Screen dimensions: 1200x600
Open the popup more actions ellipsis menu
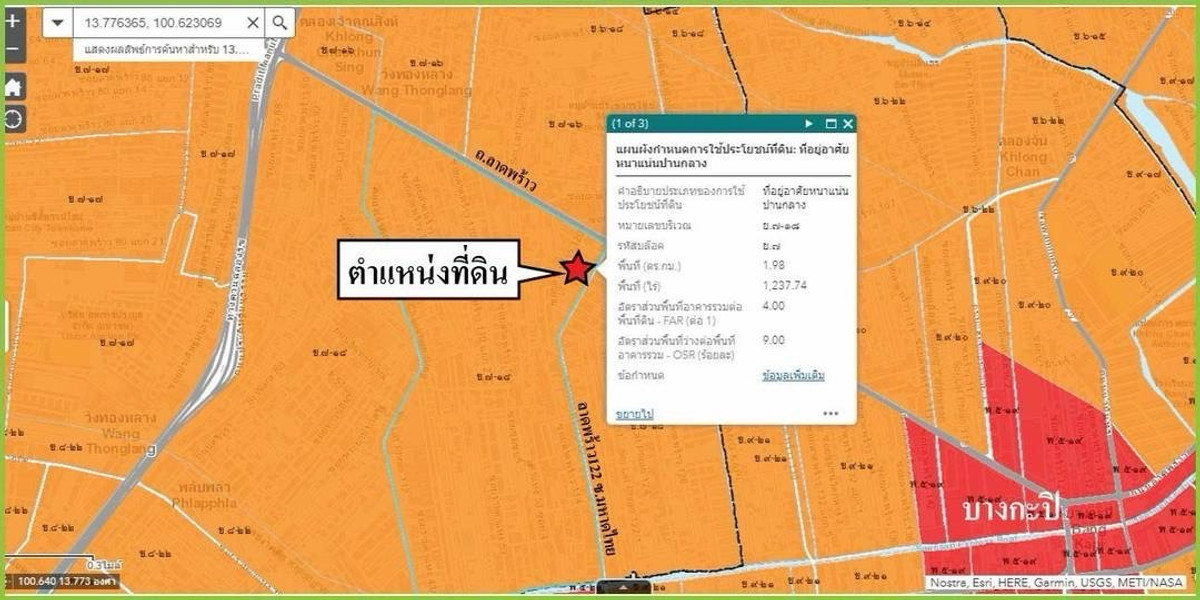[x=830, y=413]
